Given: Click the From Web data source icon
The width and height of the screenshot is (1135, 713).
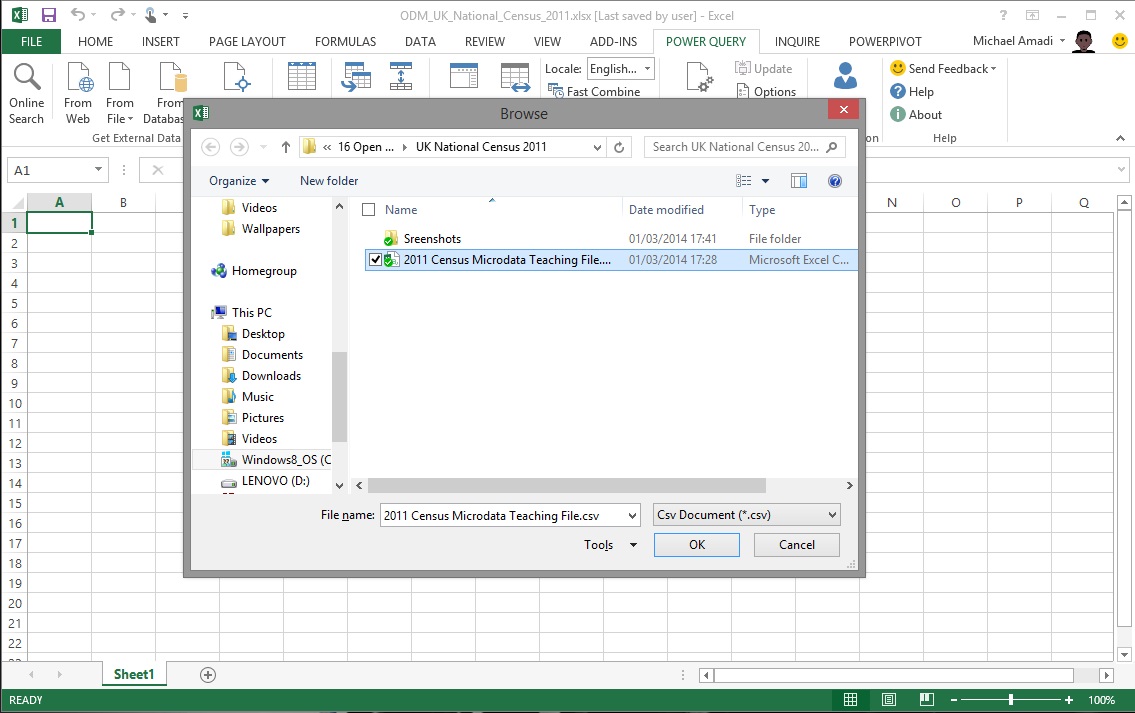Looking at the screenshot, I should point(80,77).
